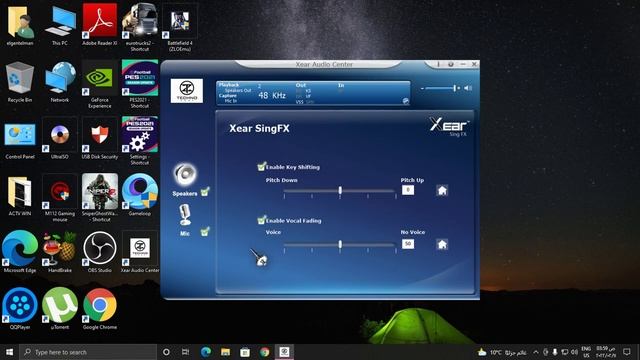The width and height of the screenshot is (640, 360).
Task: Open Microsoft Store from the taskbar
Action: click(245, 352)
